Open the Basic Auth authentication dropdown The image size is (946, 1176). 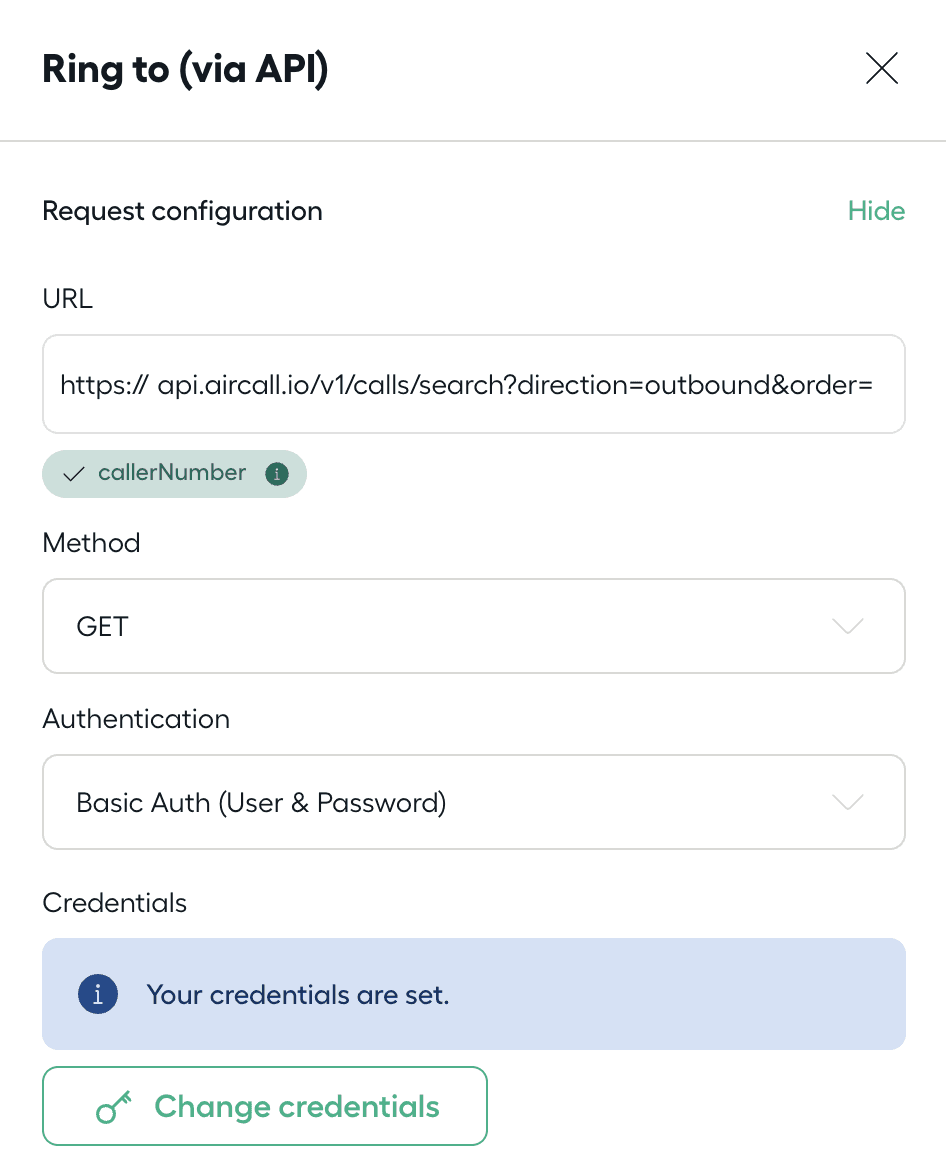point(473,802)
